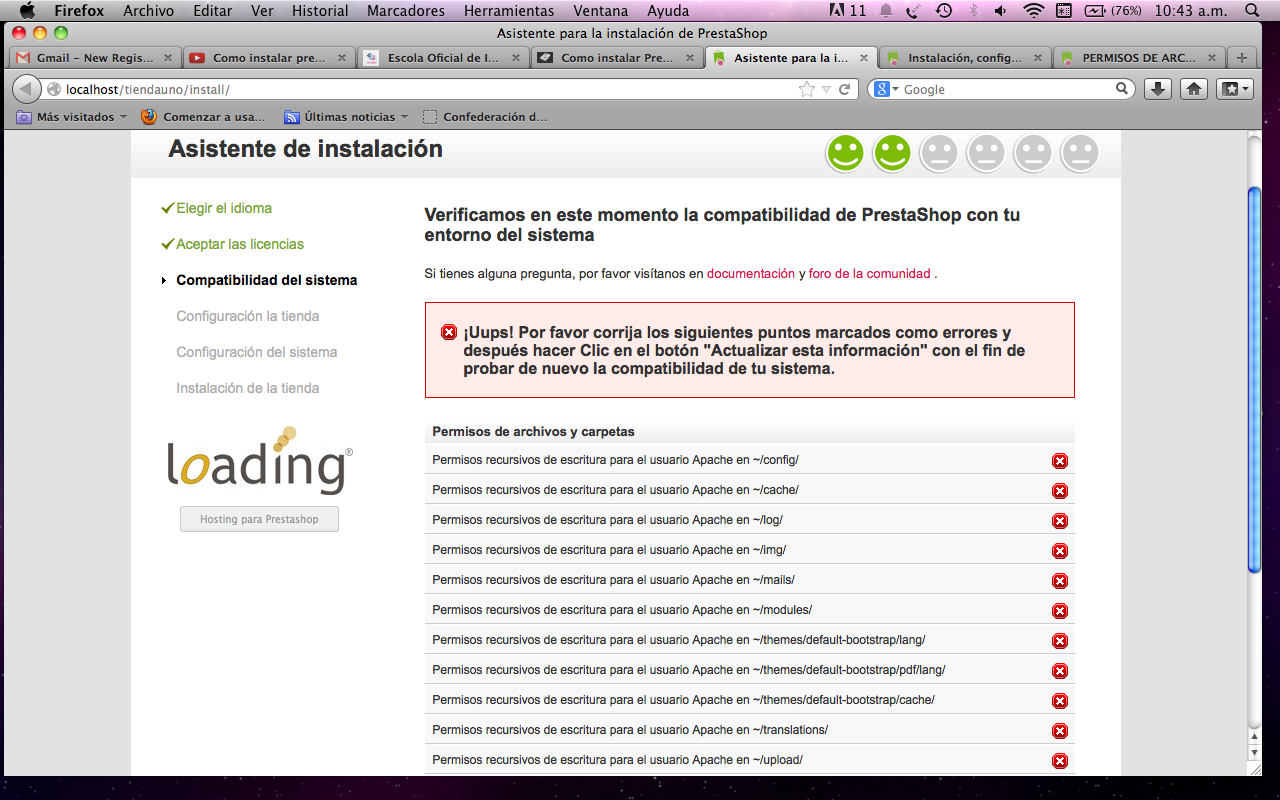Focus the address bar showing localhost/tiendauno/install/

point(430,89)
